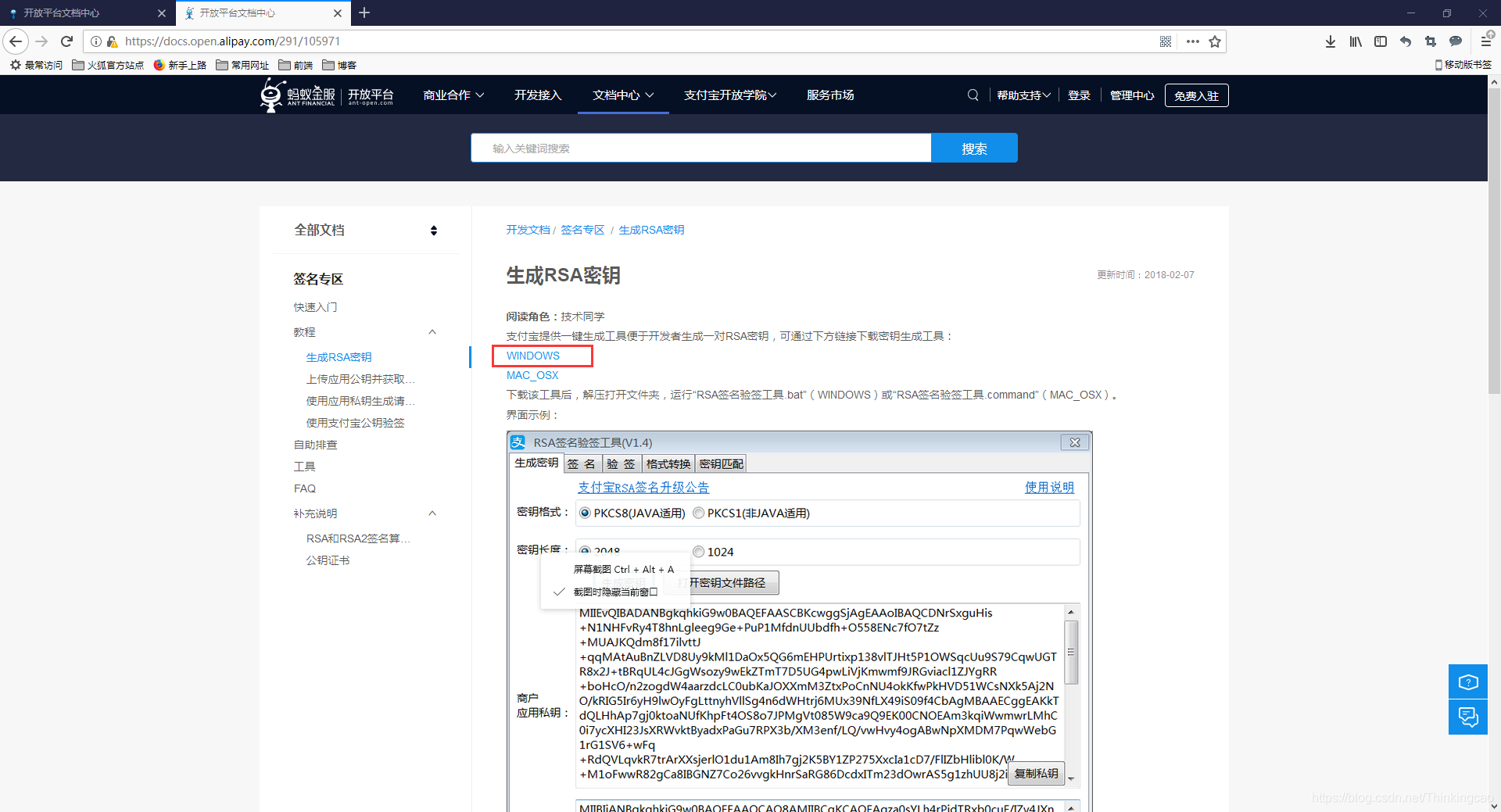The image size is (1501, 812).
Task: Expand 帮助支持 dropdown menu
Action: point(1023,95)
